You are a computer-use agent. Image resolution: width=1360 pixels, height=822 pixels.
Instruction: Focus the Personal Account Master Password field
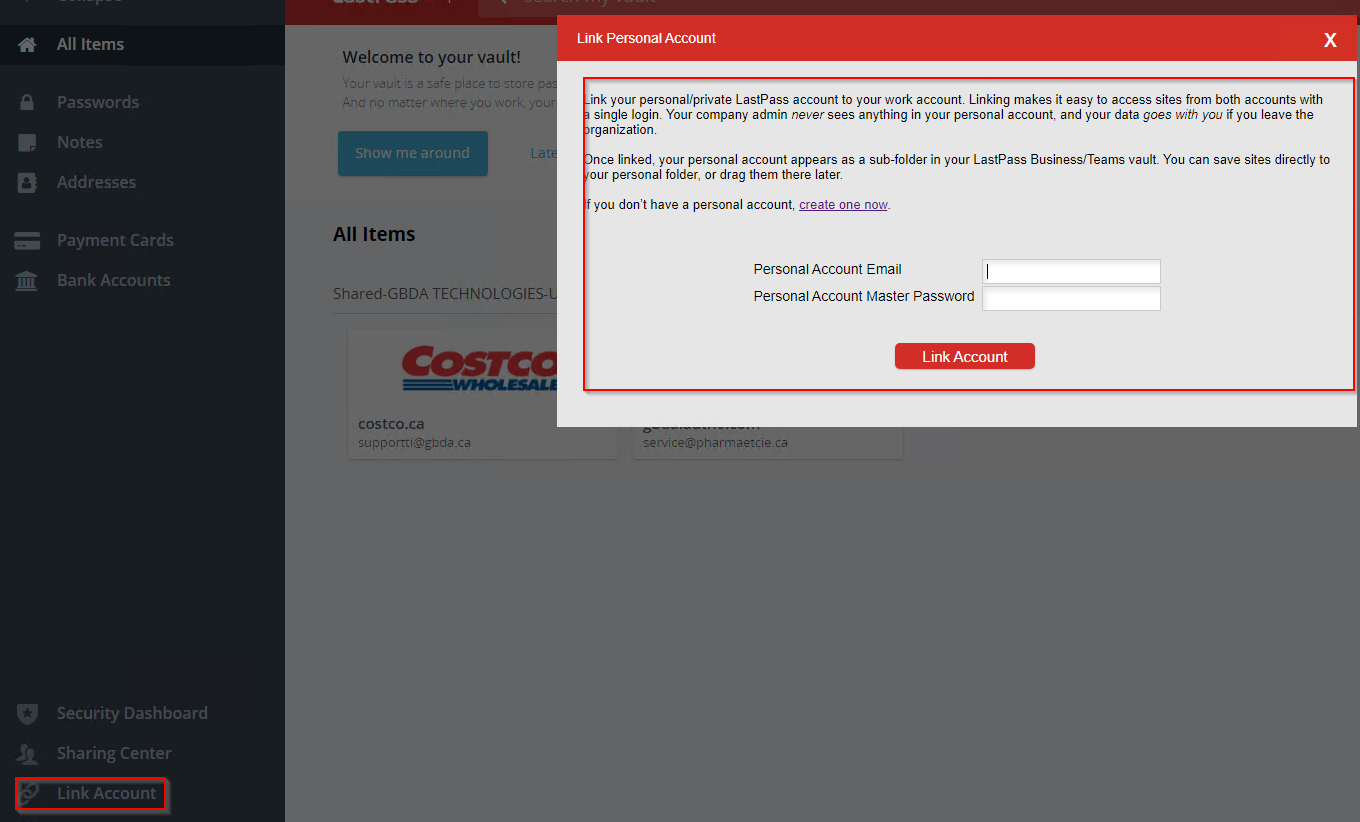1071,298
